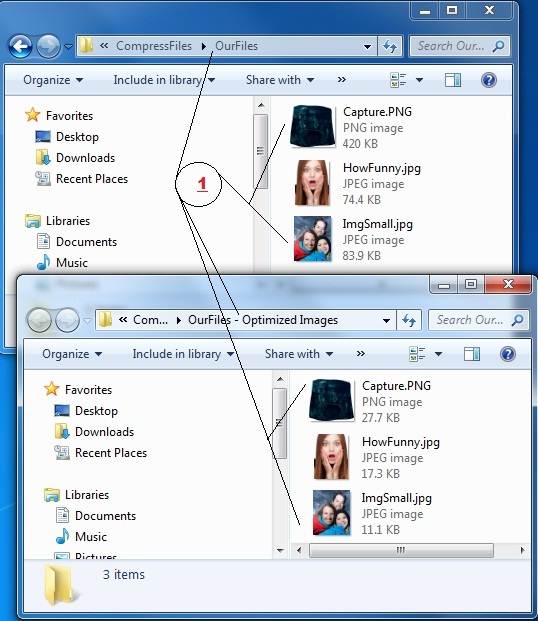Click Capture.PNG file name in OurFiles window
Screen dimensions: 538x621
tap(377, 112)
